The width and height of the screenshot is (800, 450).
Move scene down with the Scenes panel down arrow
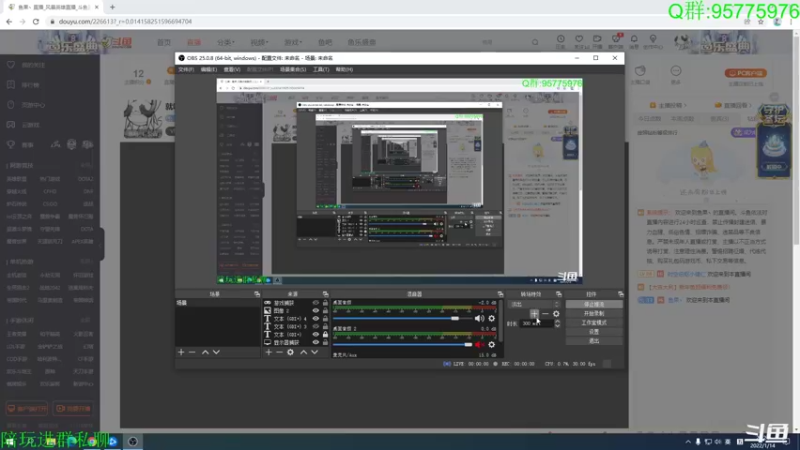click(x=216, y=352)
